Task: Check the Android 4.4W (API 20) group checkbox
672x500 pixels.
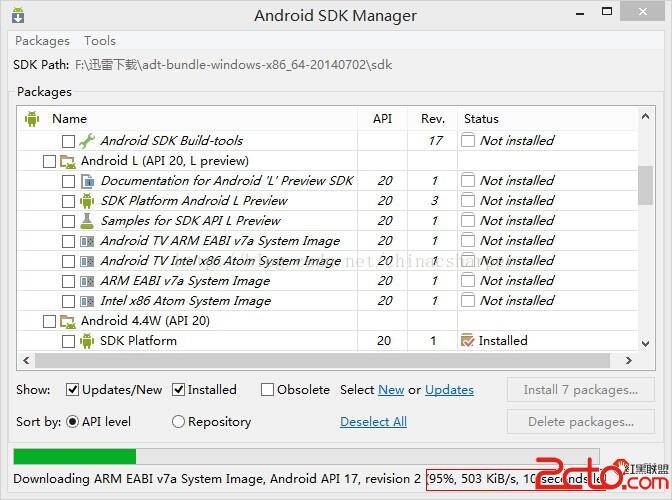Action: coord(49,321)
